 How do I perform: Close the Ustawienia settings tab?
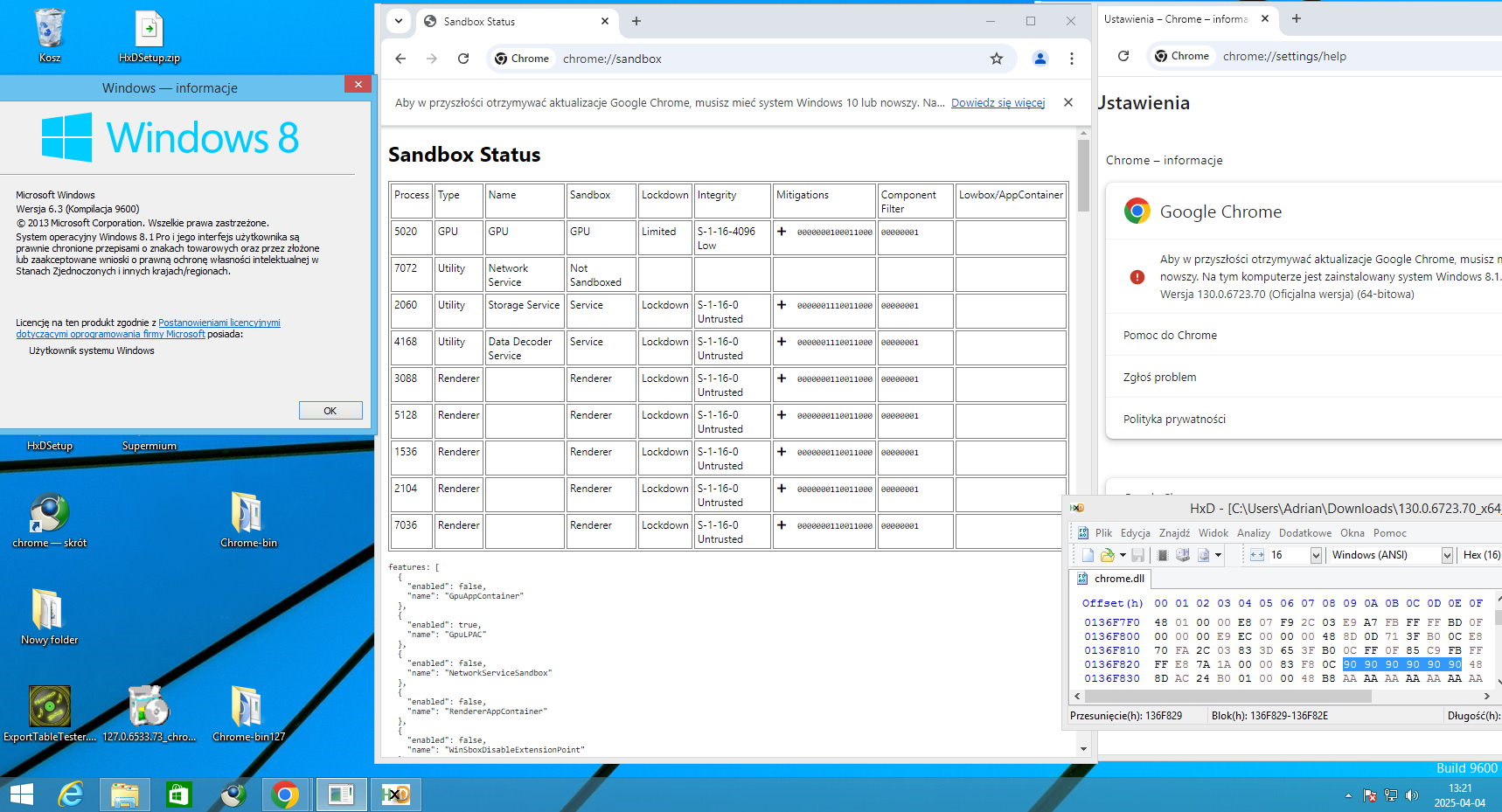pyautogui.click(x=1265, y=18)
